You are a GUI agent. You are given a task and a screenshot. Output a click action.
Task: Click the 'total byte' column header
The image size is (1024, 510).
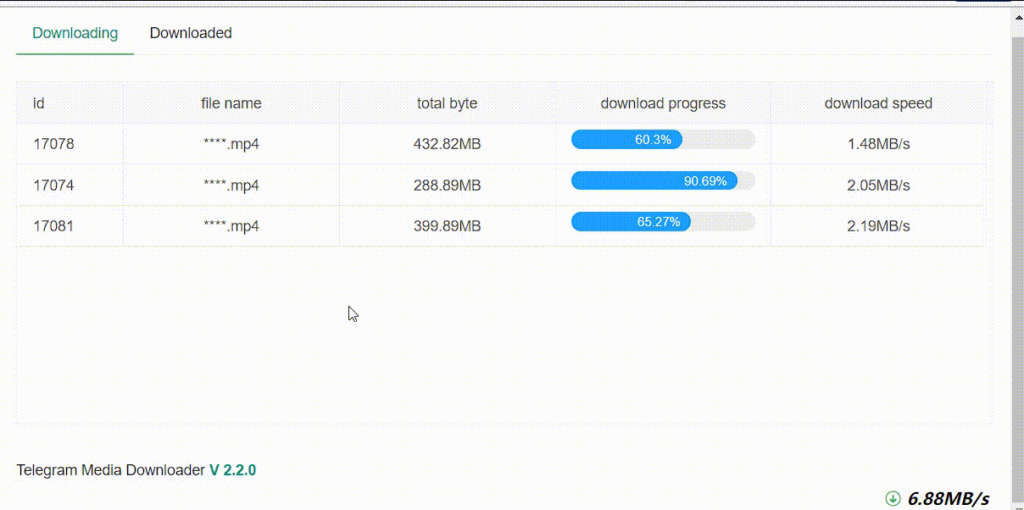click(x=447, y=103)
